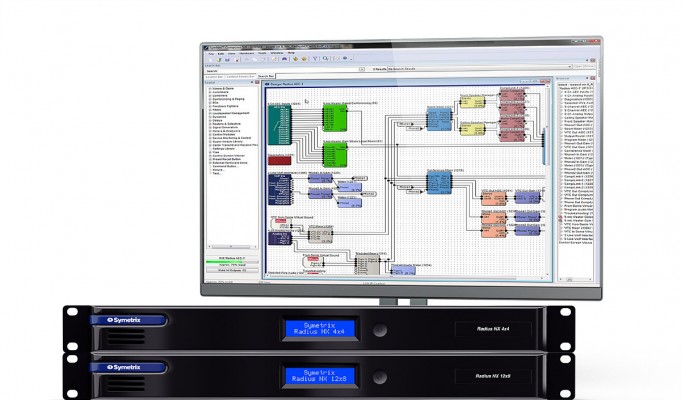Select Control Modules in Toolkit
The image size is (681, 400).
224,135
